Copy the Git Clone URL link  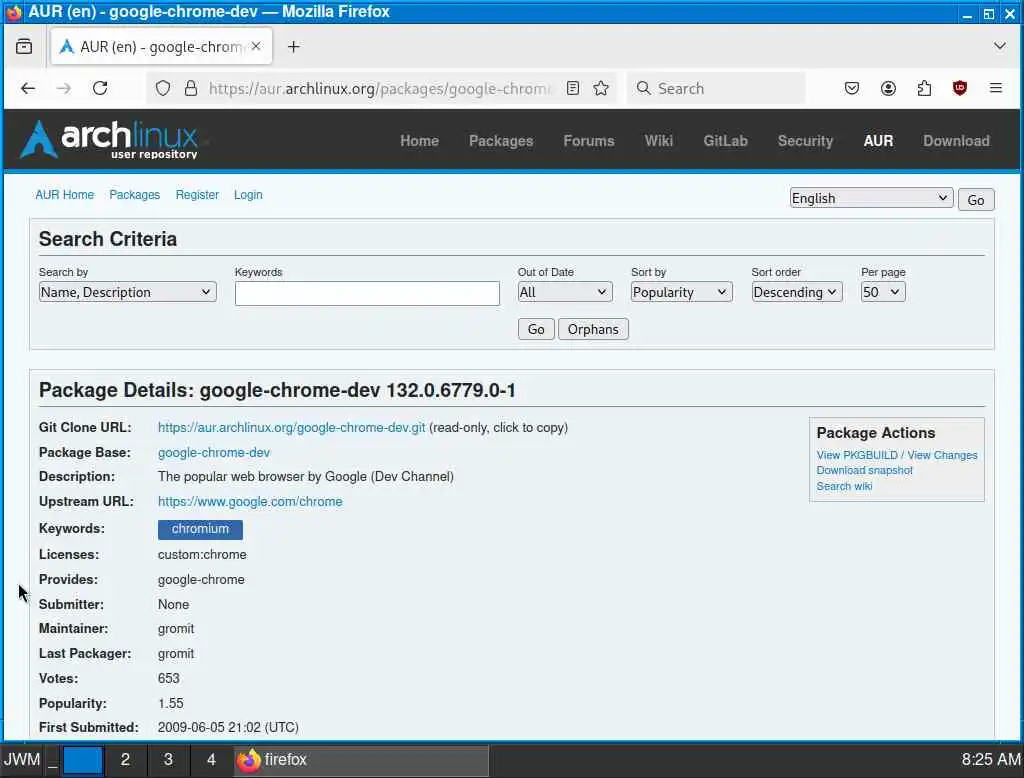coord(291,427)
